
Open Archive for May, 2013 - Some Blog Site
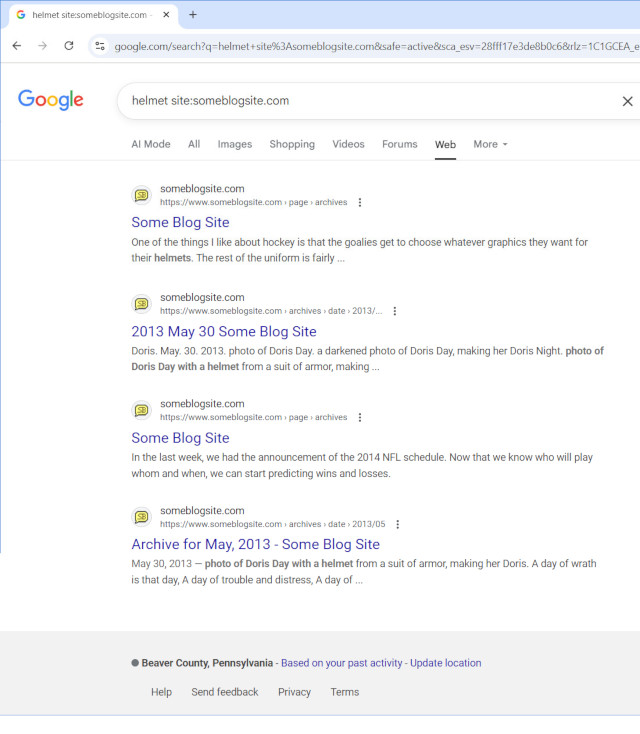(256, 544)
